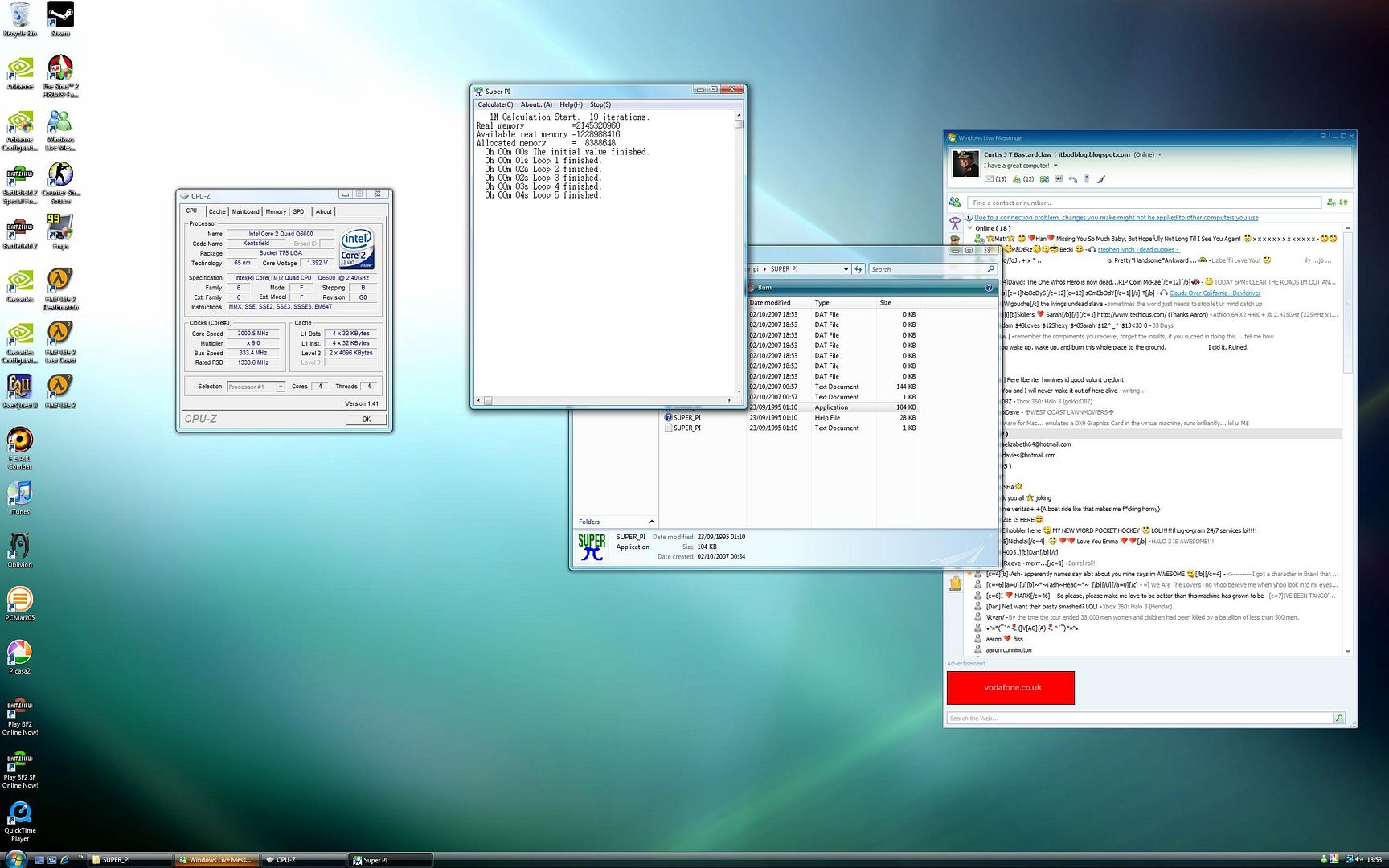The image size is (1389, 868).
Task: Click the Messenger games controller icon
Action: click(x=1044, y=179)
